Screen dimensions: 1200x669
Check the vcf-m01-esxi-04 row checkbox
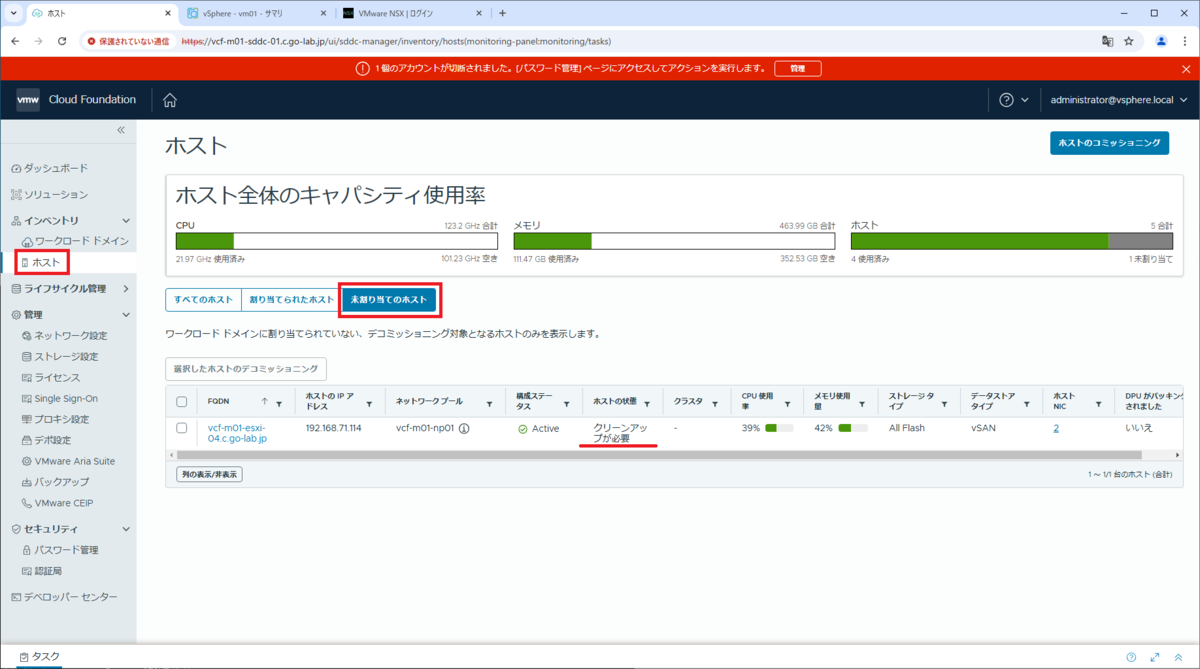tap(181, 428)
